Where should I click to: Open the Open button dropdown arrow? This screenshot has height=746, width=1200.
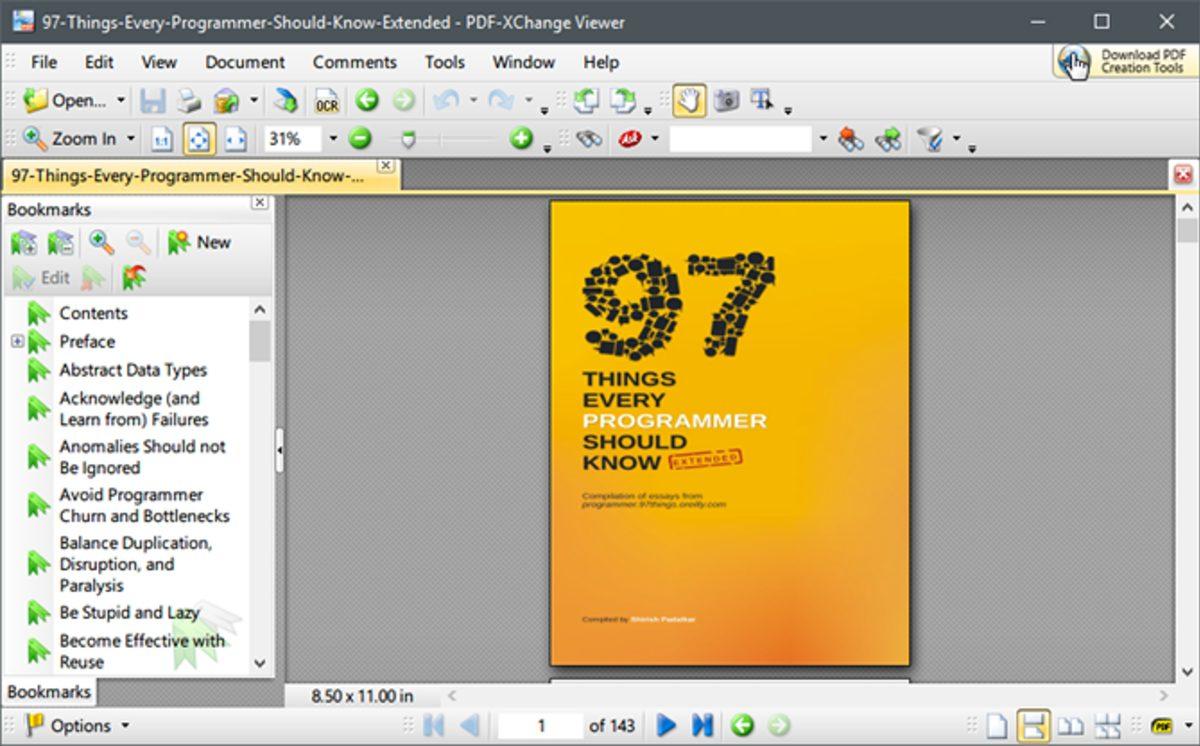point(121,100)
